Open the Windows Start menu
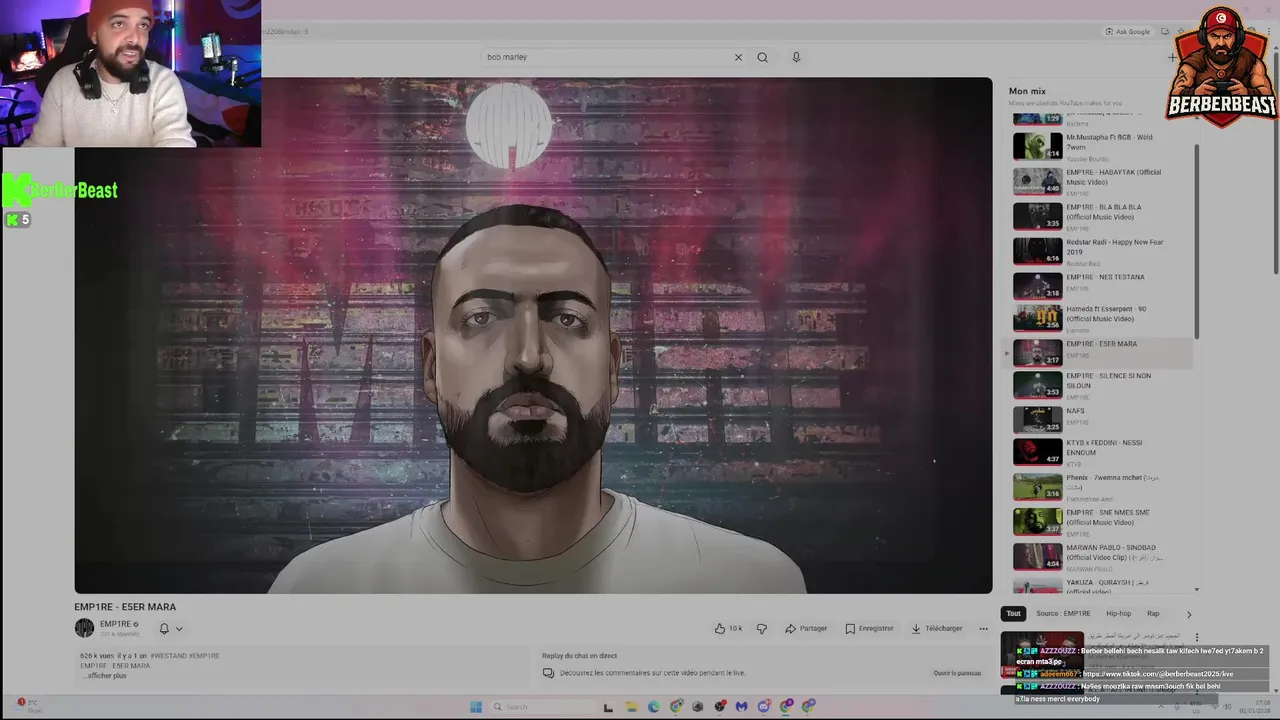 point(475,706)
